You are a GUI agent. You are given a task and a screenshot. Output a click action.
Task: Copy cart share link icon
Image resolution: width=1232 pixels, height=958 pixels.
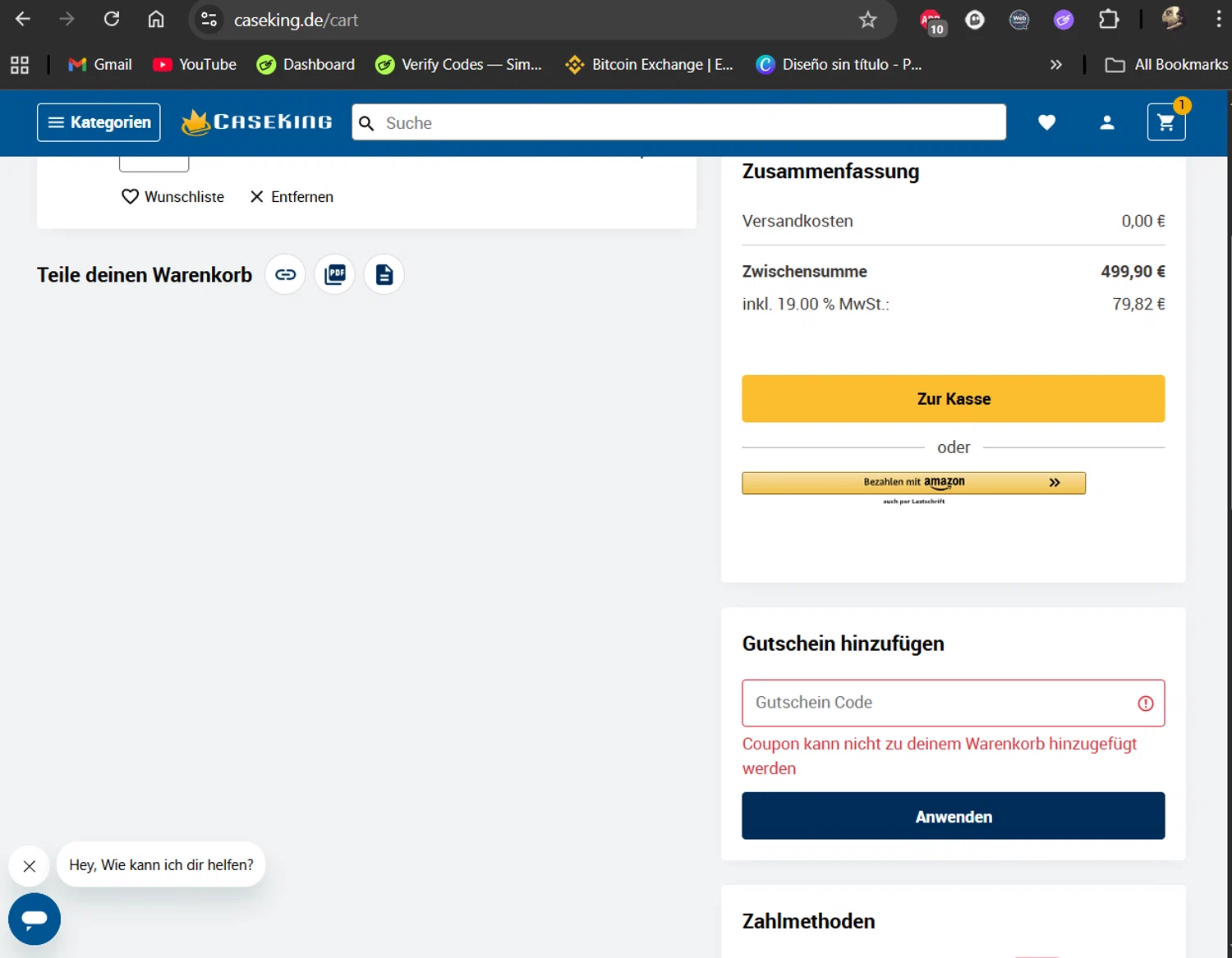(x=285, y=274)
